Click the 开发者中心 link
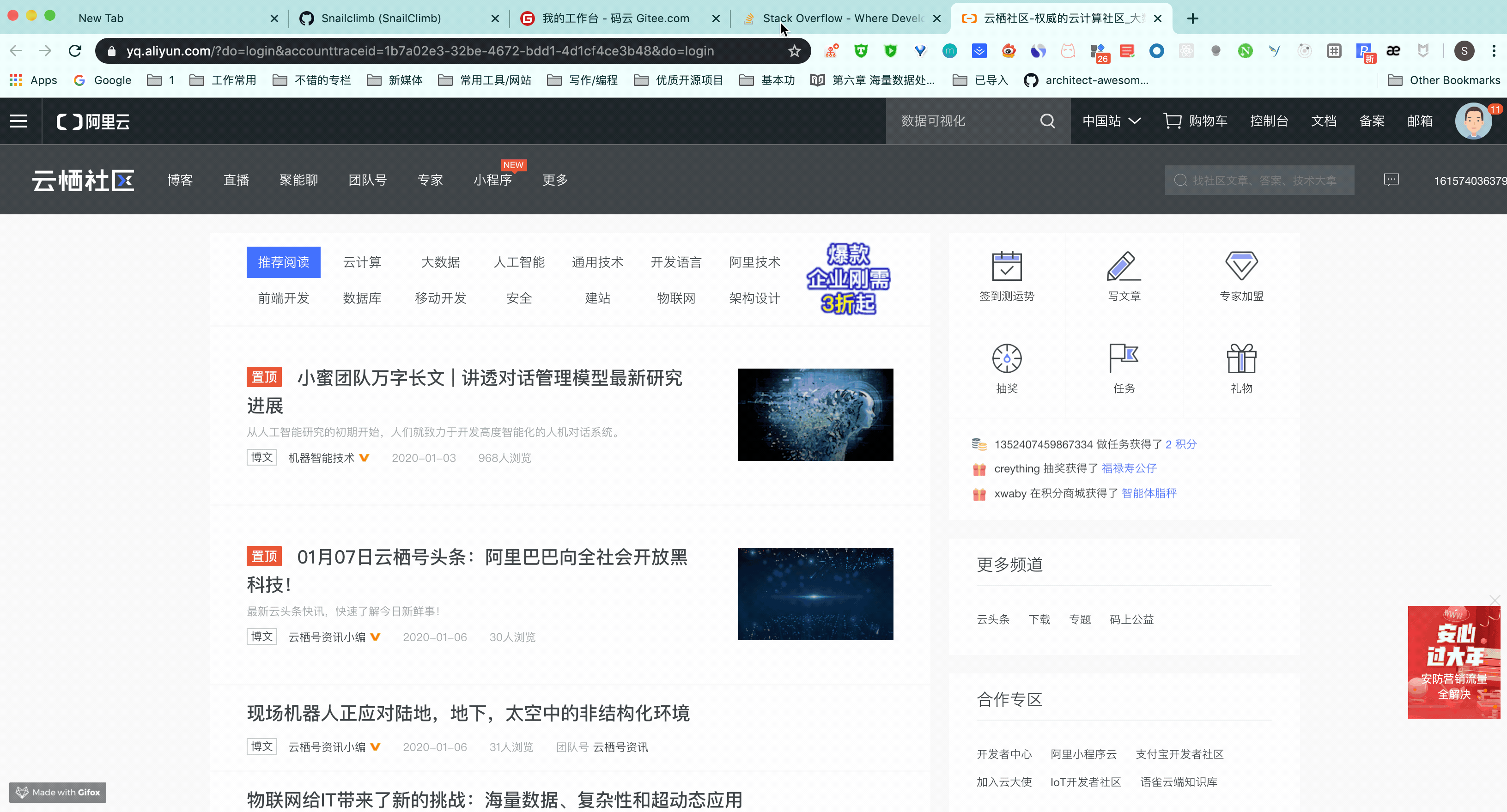 [x=1004, y=754]
